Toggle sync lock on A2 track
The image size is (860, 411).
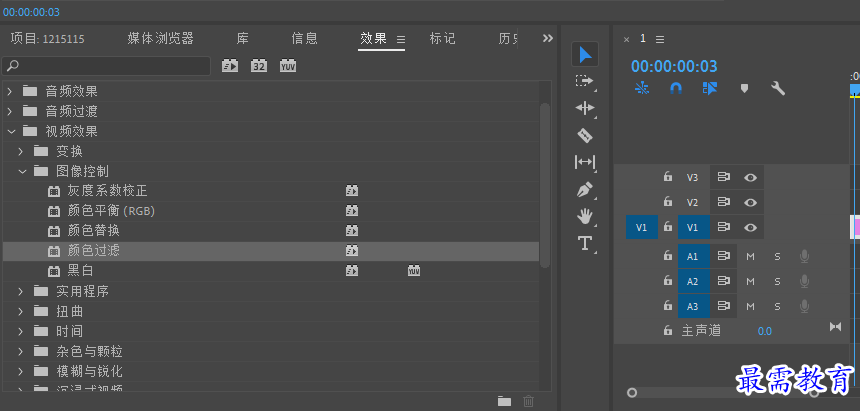tap(723, 281)
